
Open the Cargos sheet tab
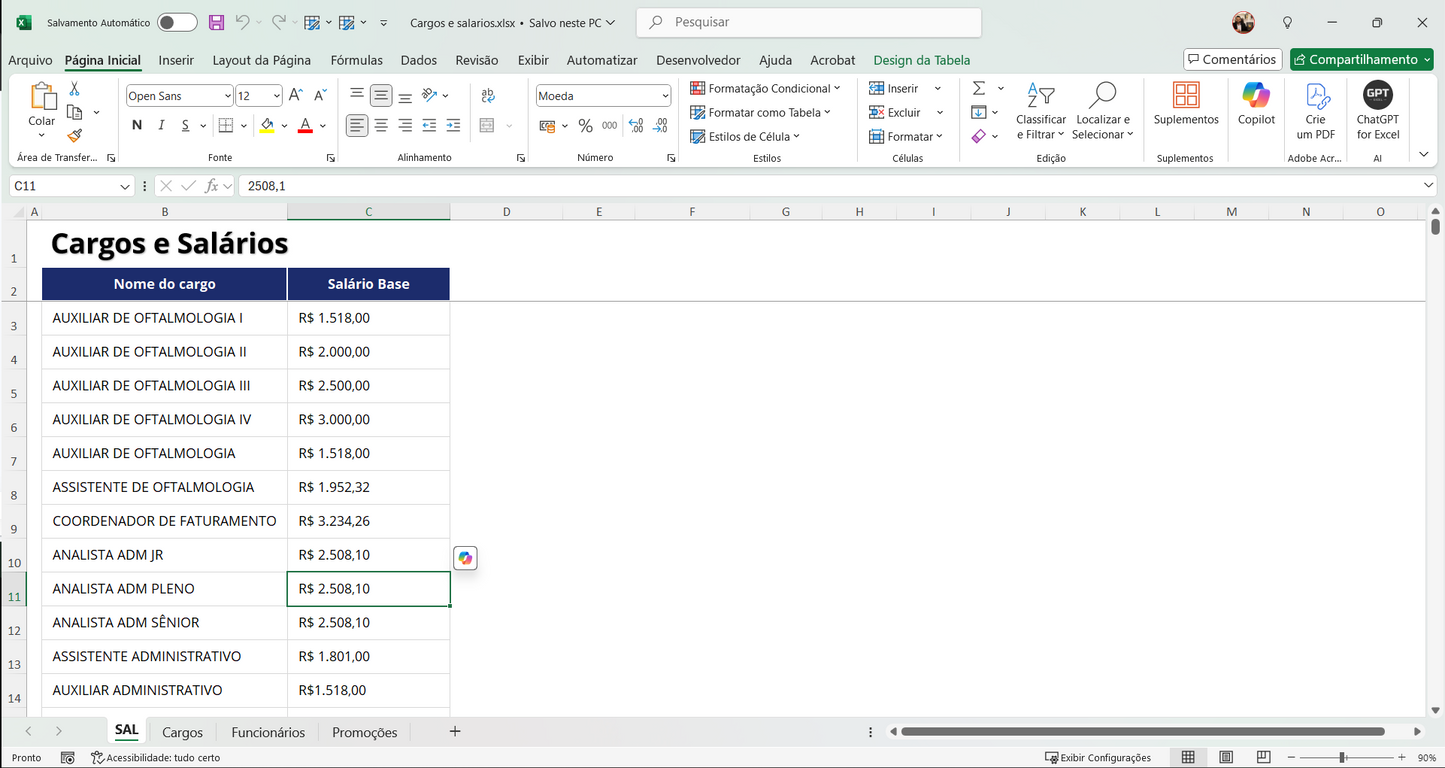pyautogui.click(x=181, y=731)
